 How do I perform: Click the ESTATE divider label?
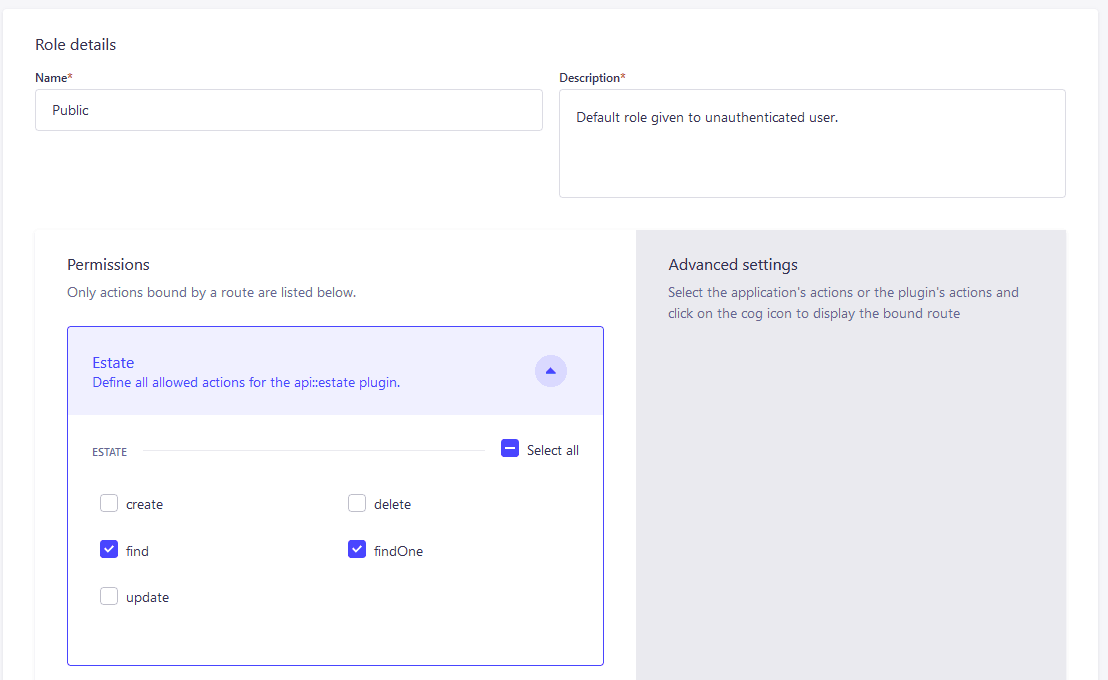(x=109, y=452)
